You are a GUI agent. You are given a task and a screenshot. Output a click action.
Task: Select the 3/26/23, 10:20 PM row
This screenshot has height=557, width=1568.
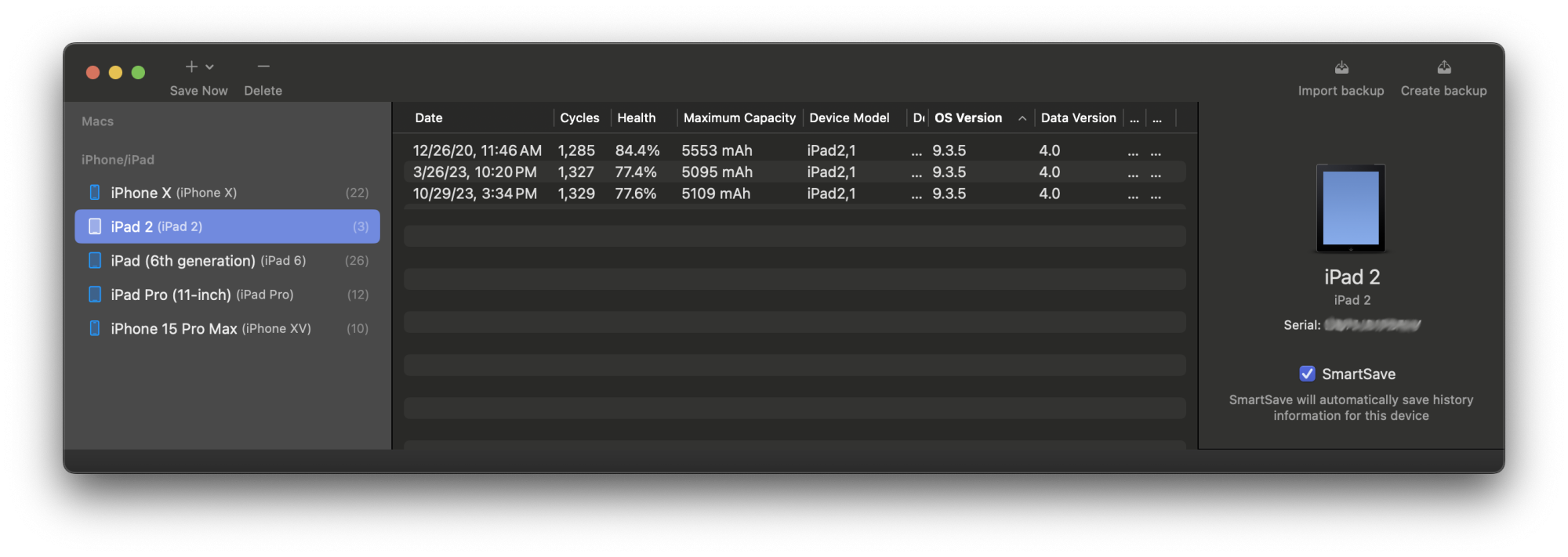tap(795, 172)
